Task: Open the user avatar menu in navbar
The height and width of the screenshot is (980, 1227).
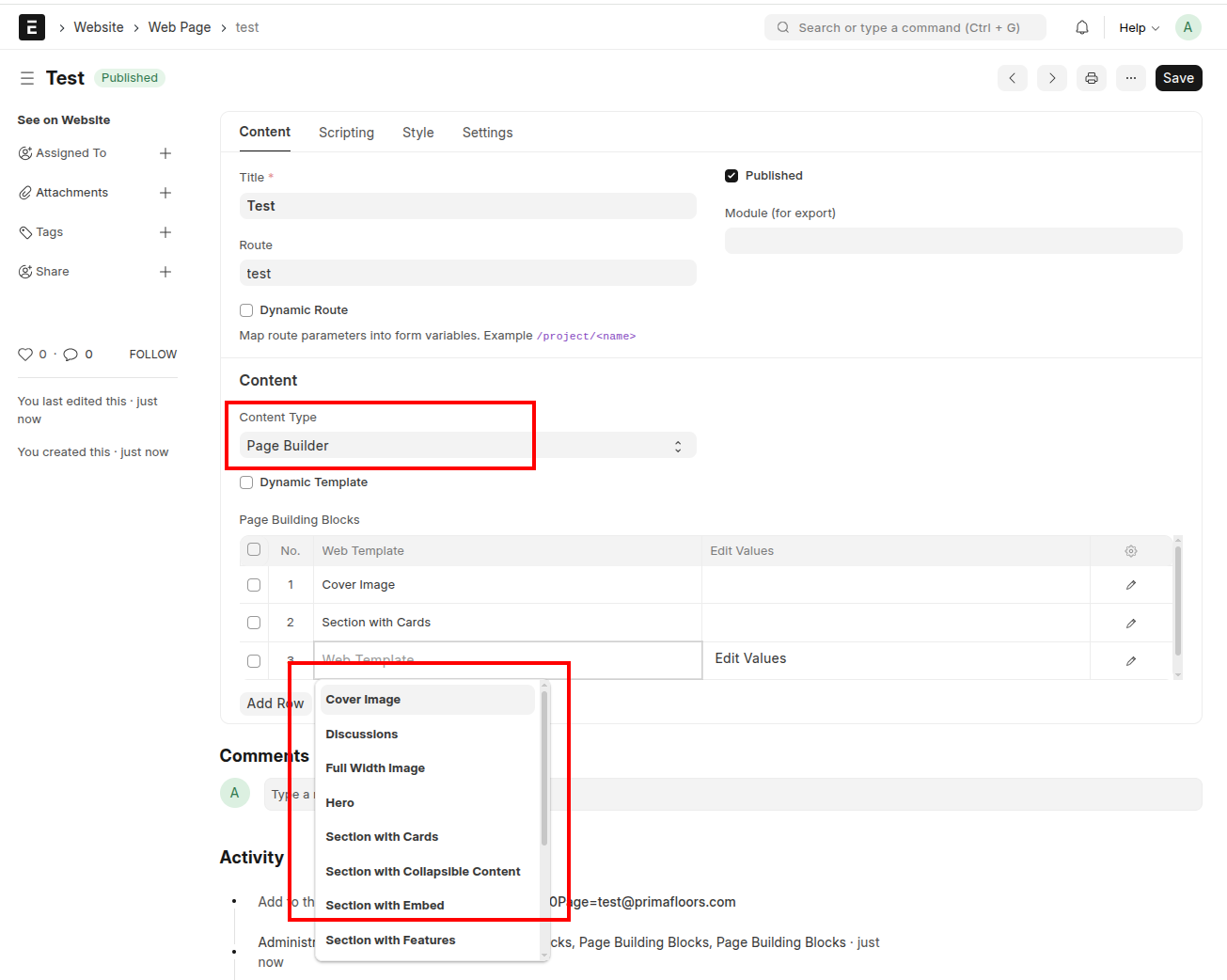Action: (x=1188, y=27)
